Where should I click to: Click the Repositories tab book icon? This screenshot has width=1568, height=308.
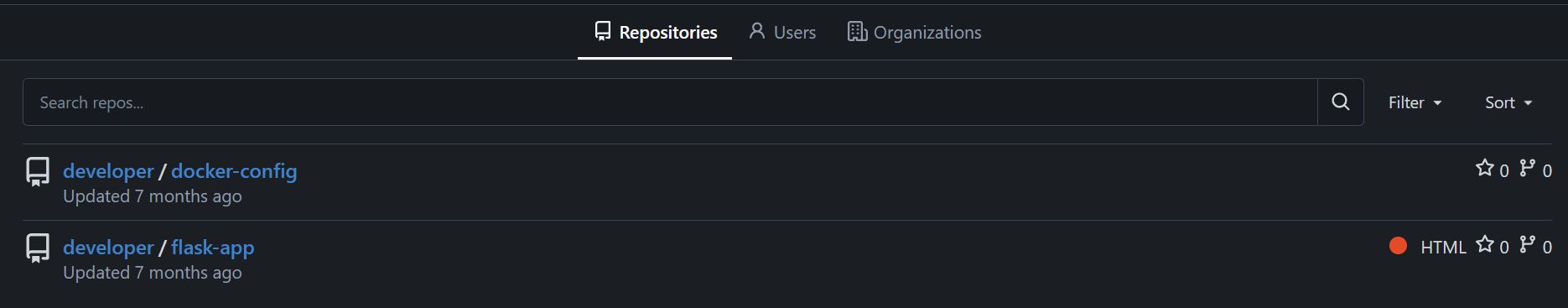(602, 31)
